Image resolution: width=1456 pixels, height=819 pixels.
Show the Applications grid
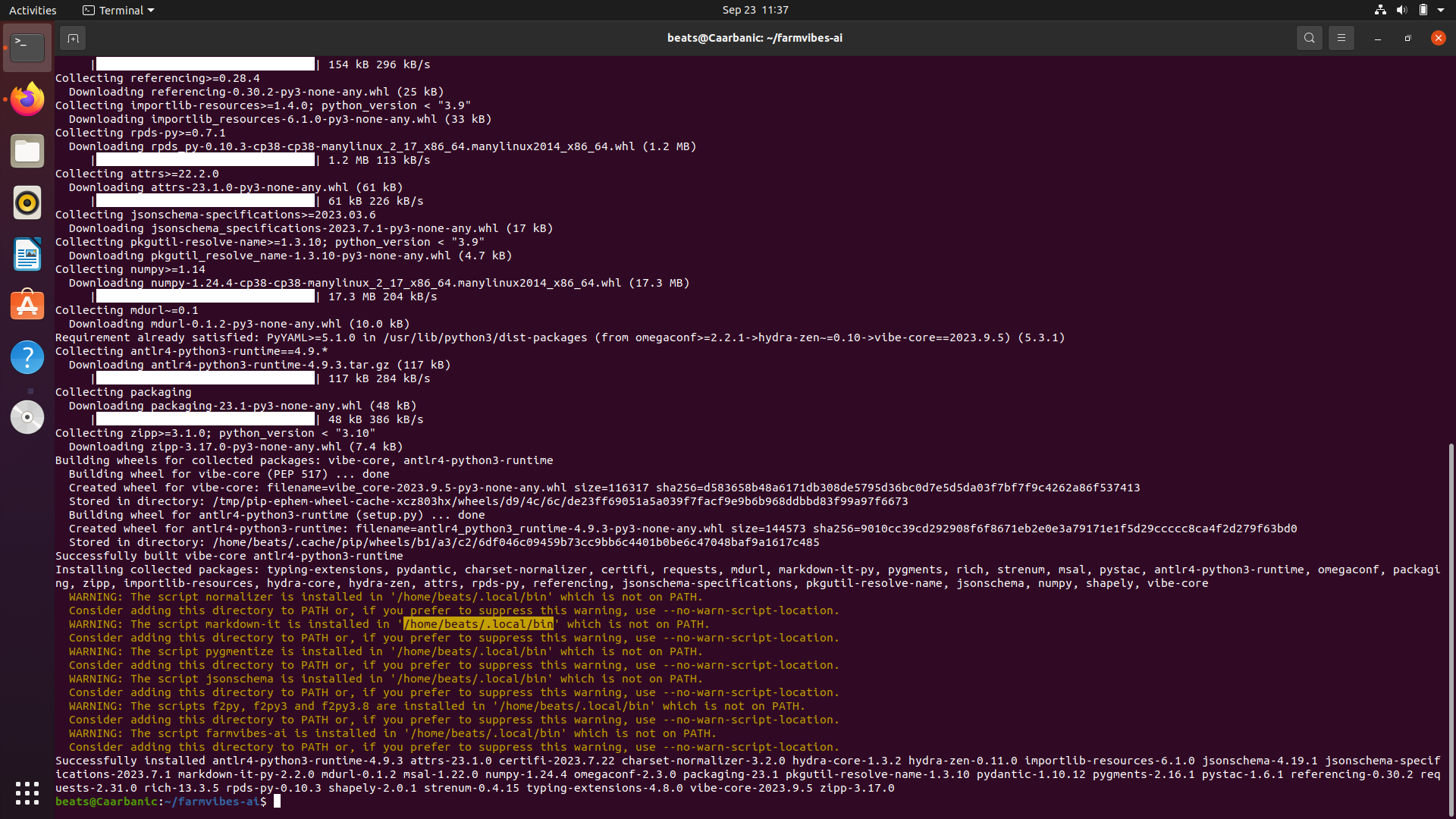coord(27,792)
